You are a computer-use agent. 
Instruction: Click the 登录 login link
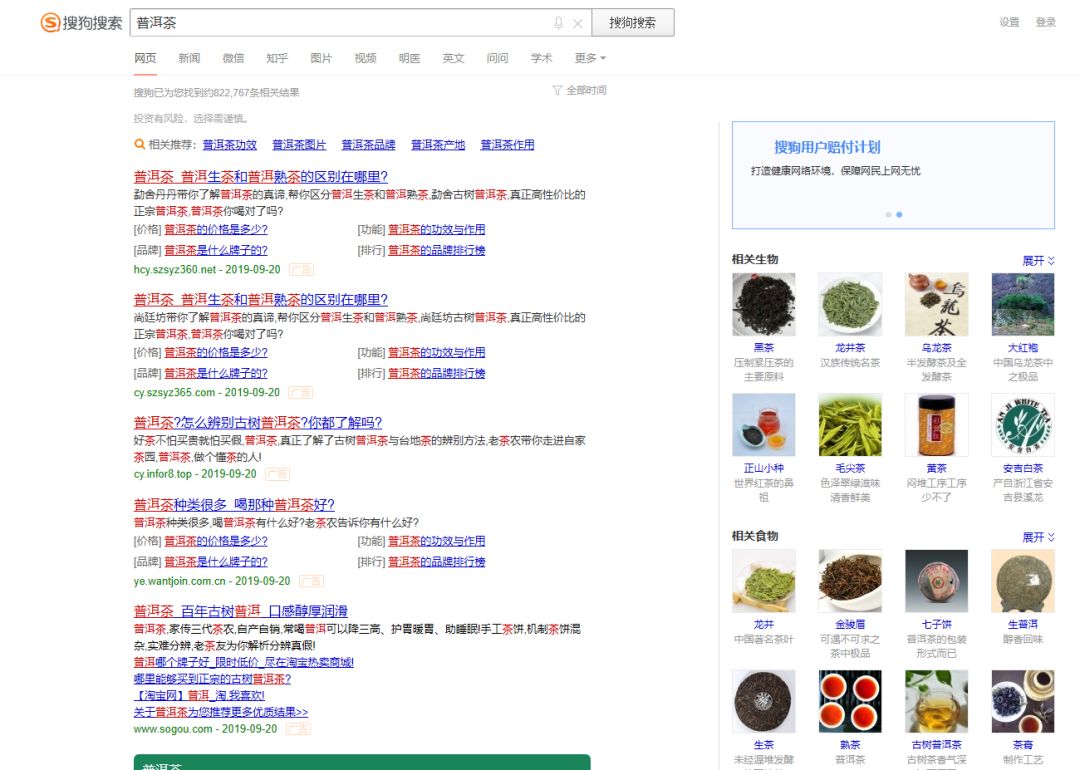click(x=1045, y=22)
